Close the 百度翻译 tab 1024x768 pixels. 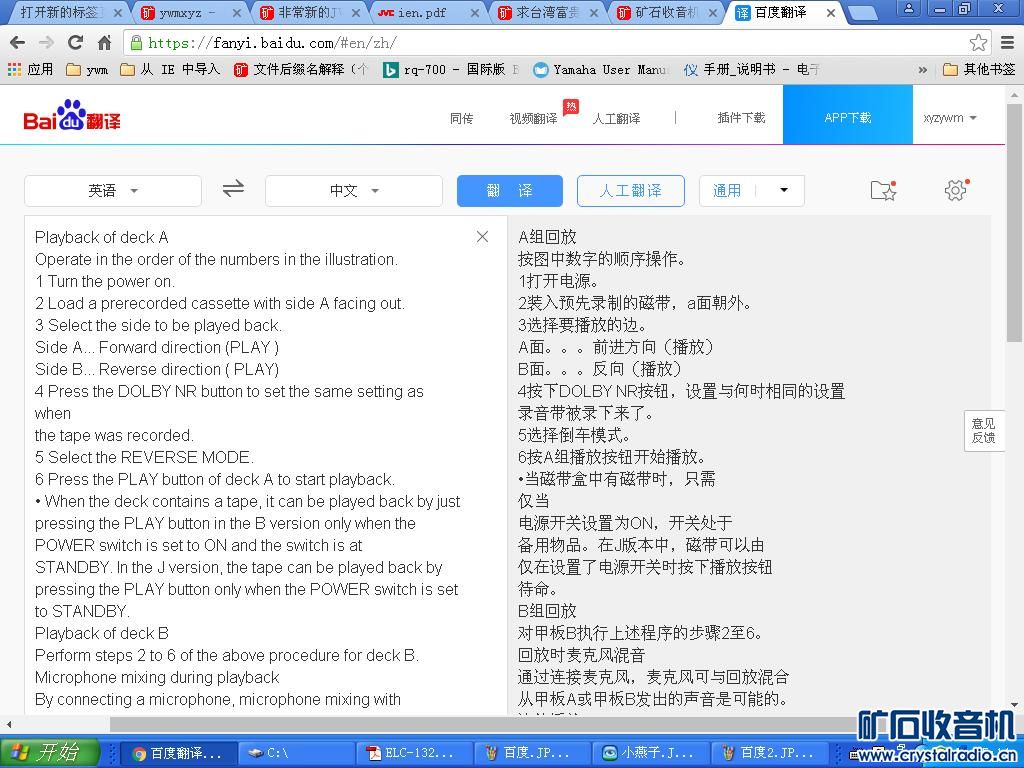point(831,12)
